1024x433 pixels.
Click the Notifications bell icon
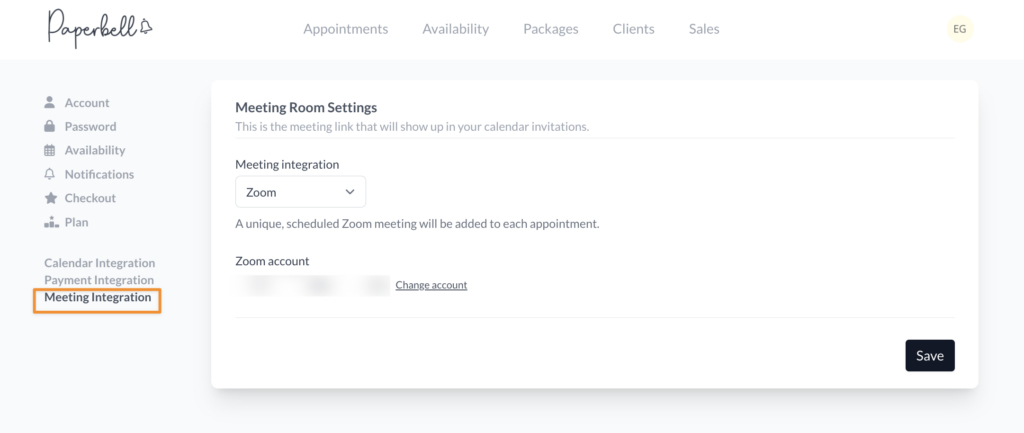point(50,175)
